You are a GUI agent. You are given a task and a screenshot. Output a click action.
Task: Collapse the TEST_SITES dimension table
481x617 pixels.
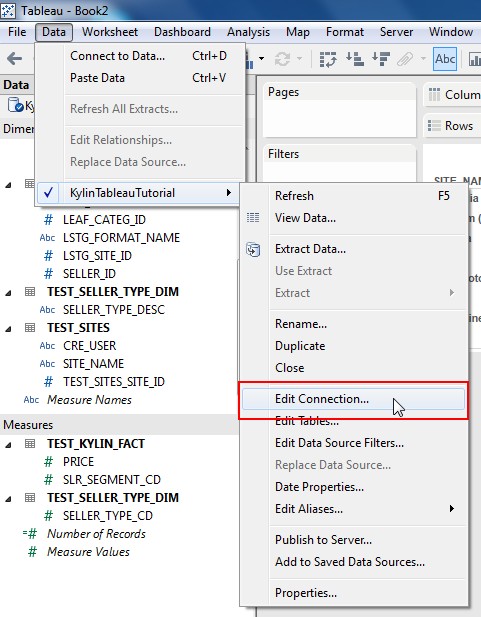point(8,329)
